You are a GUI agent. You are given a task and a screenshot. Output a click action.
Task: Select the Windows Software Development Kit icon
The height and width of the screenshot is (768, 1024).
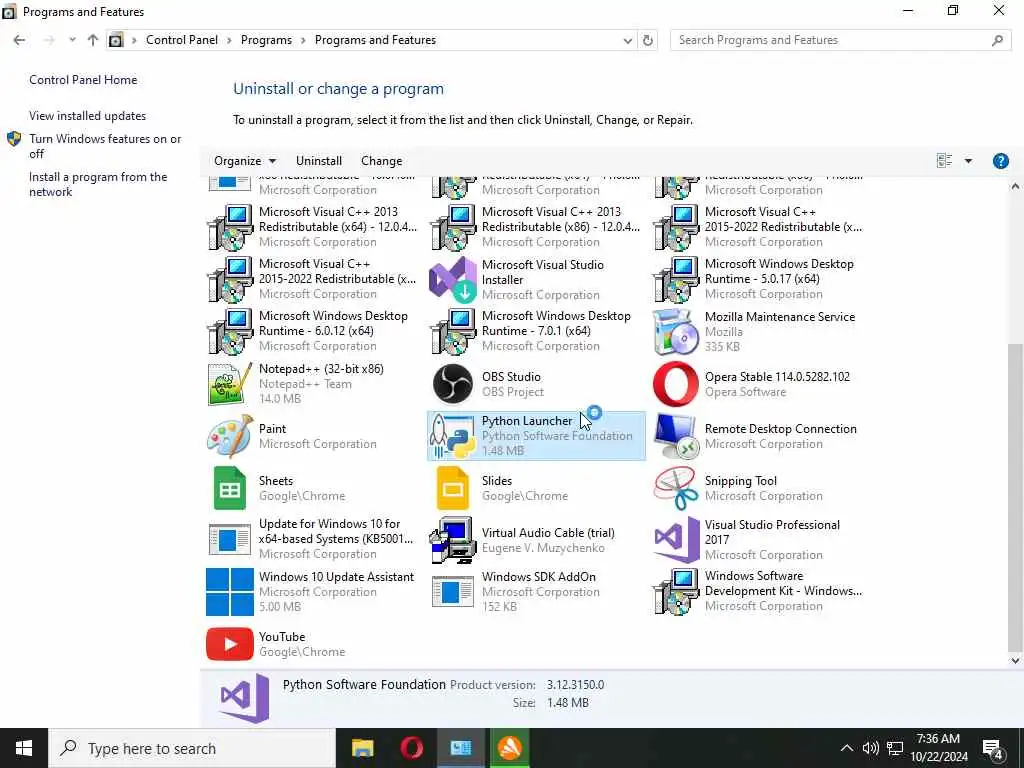click(x=675, y=592)
